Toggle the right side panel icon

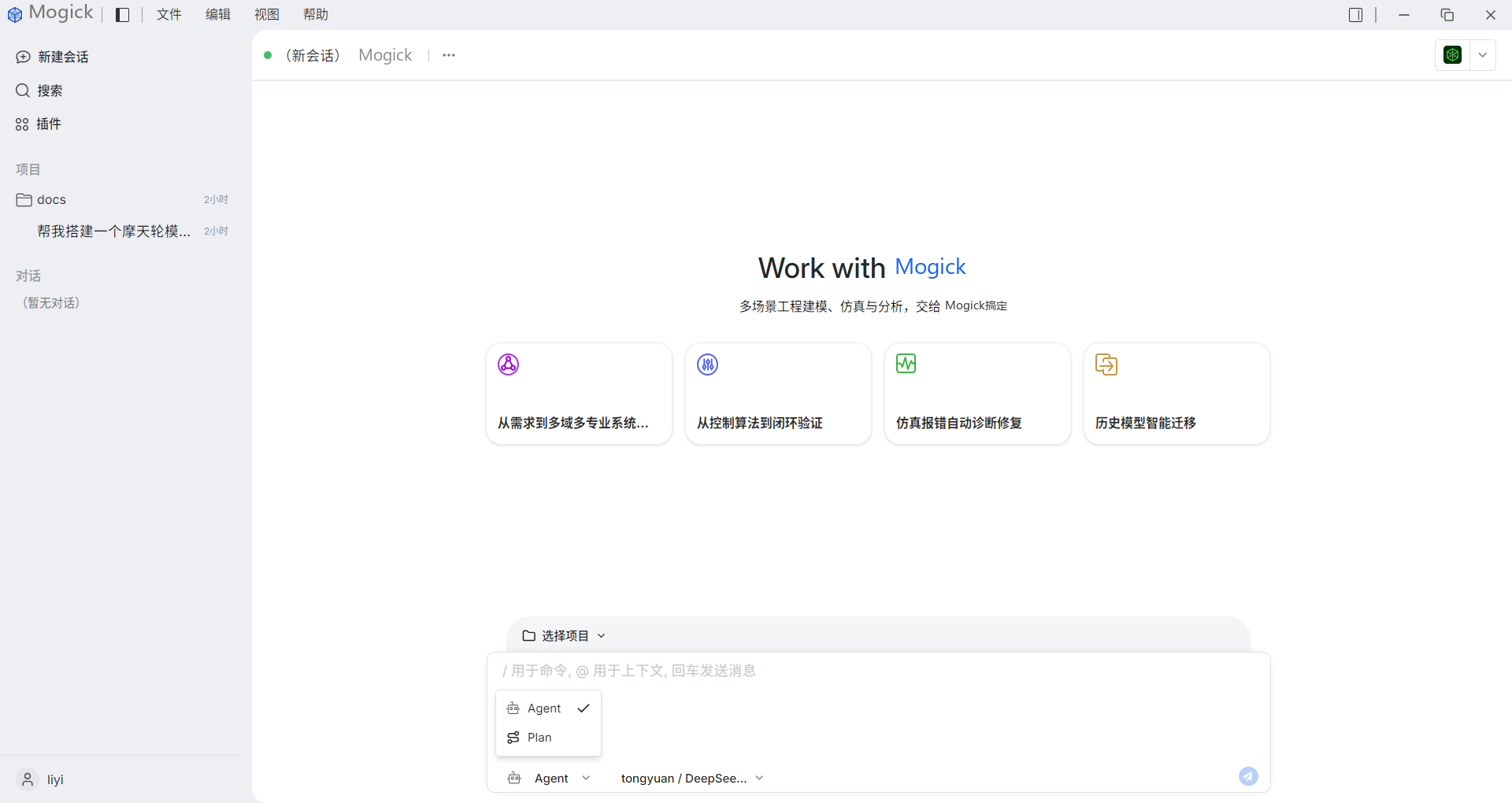point(1355,15)
